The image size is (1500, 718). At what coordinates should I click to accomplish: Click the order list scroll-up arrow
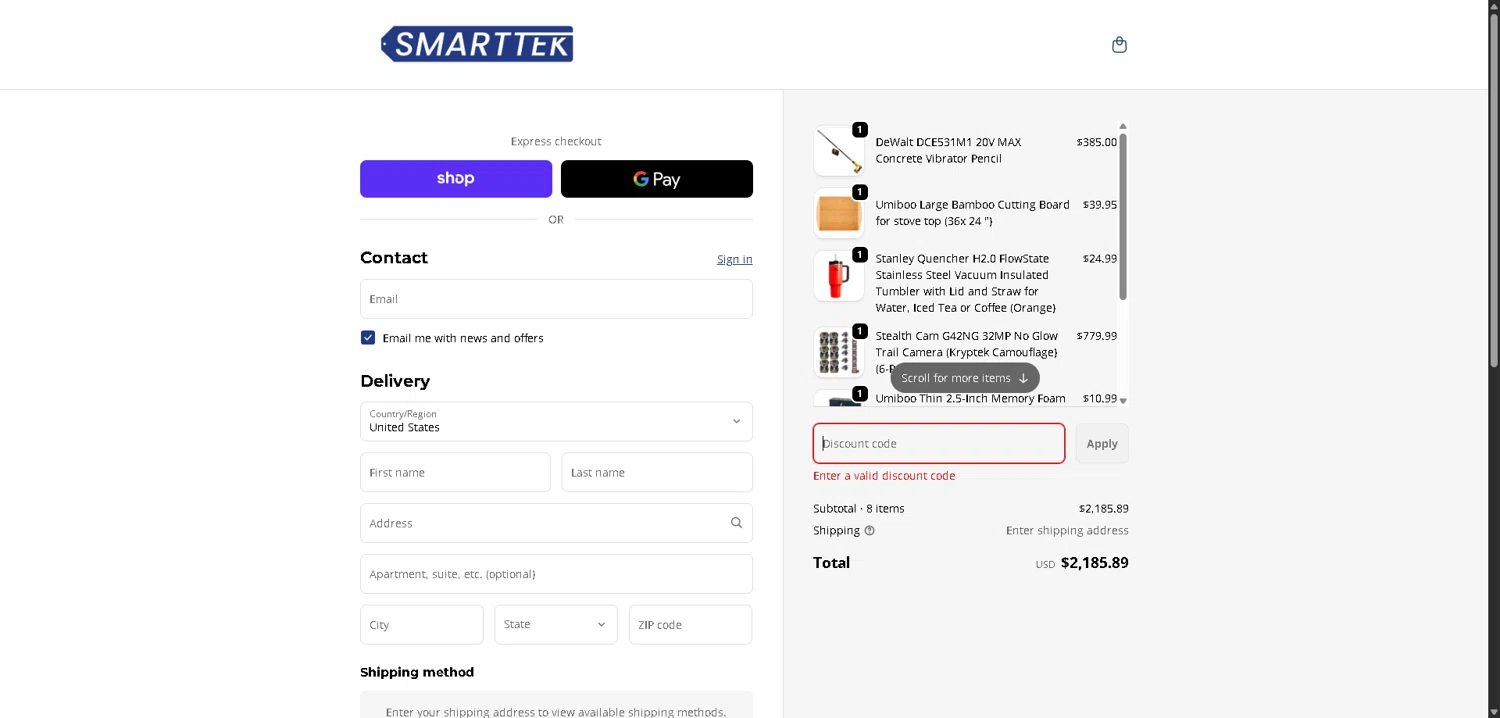1123,126
